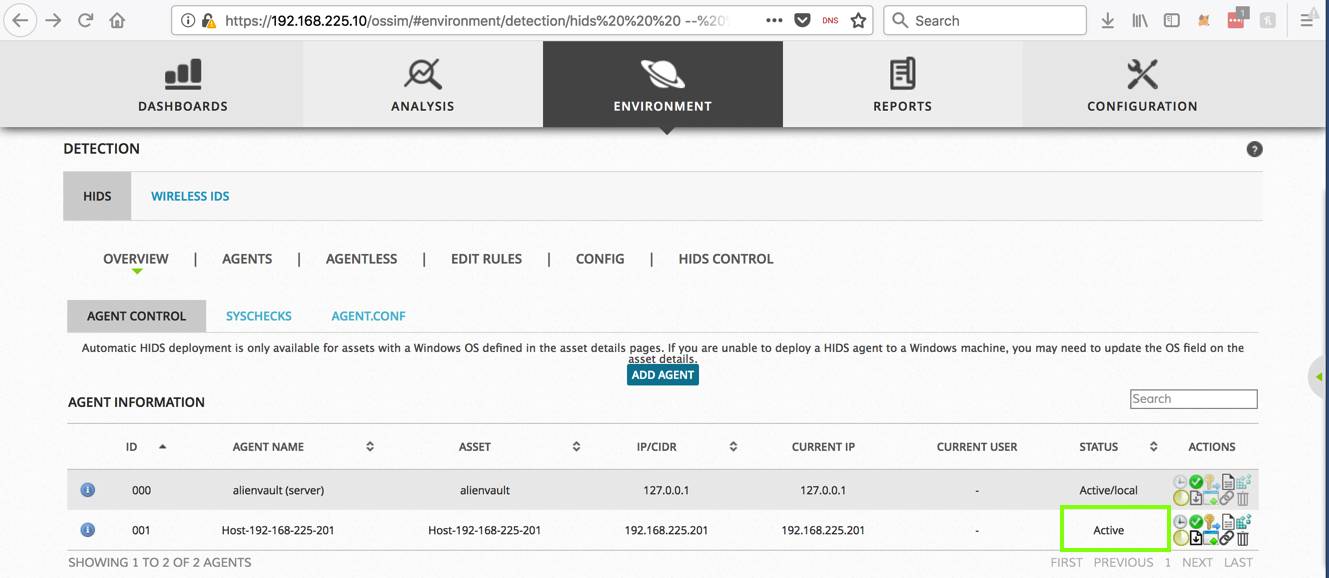The width and height of the screenshot is (1329, 578).
Task: Bookmark this page with the star icon
Action: click(858, 20)
